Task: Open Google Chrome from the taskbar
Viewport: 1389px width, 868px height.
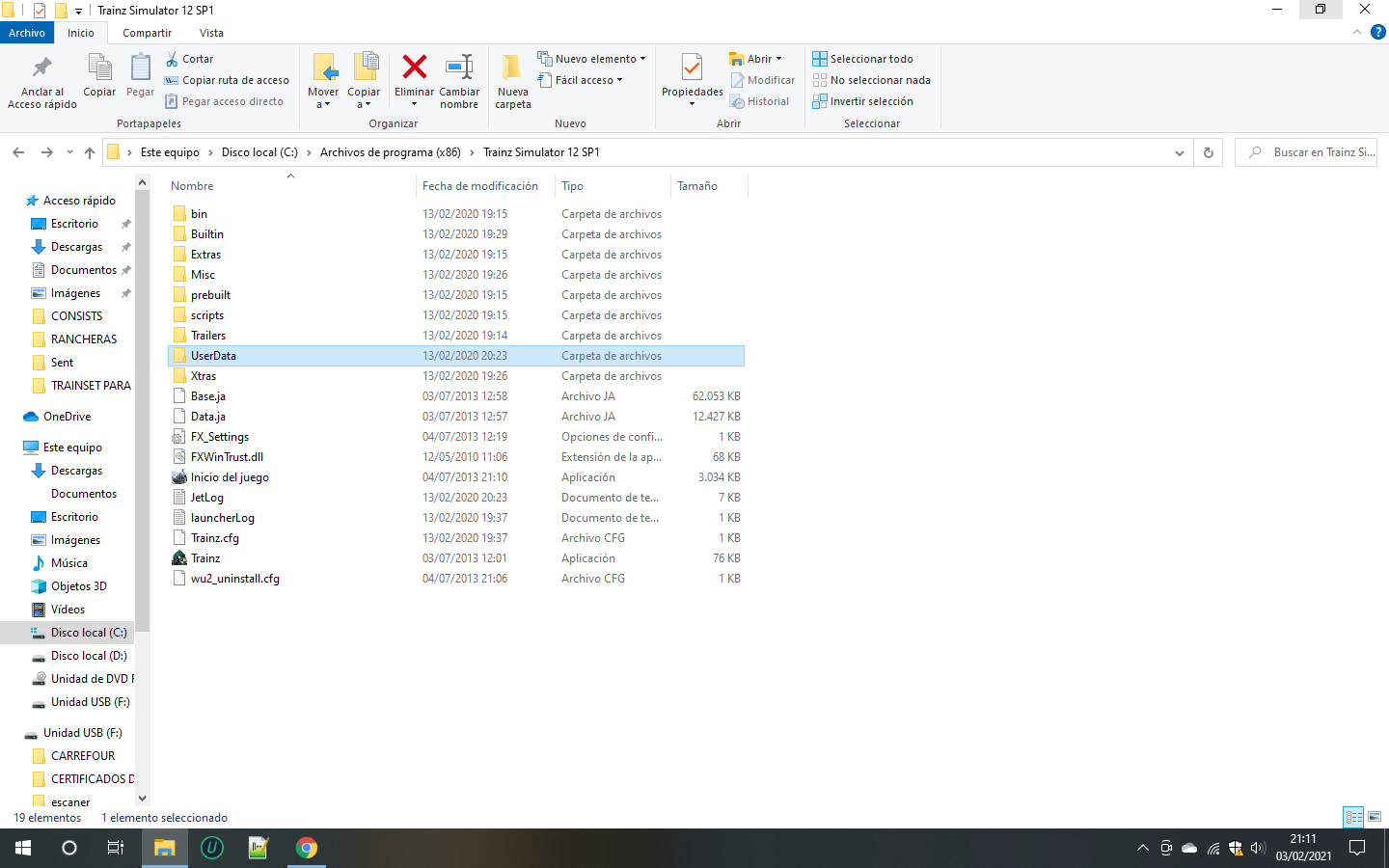Action: (306, 848)
